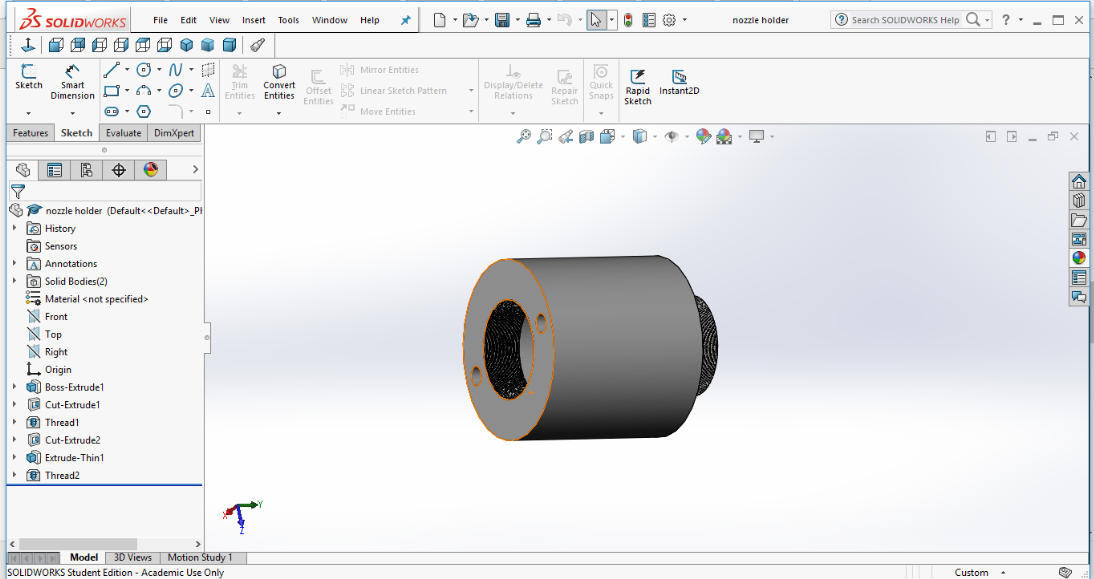The width and height of the screenshot is (1094, 579).
Task: Open the DimXpertManager tab icon
Action: (x=119, y=170)
